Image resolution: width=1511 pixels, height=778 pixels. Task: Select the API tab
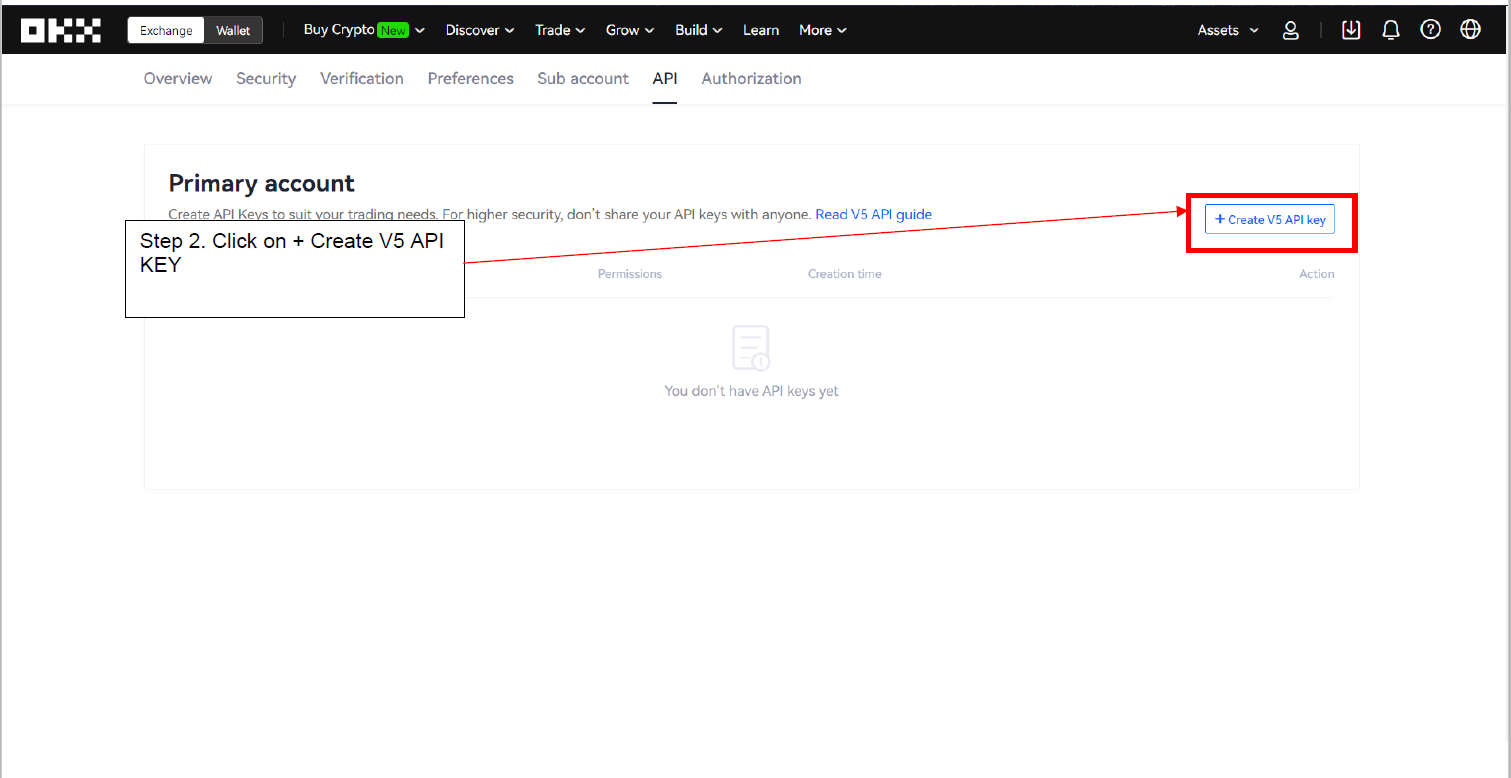pos(665,78)
